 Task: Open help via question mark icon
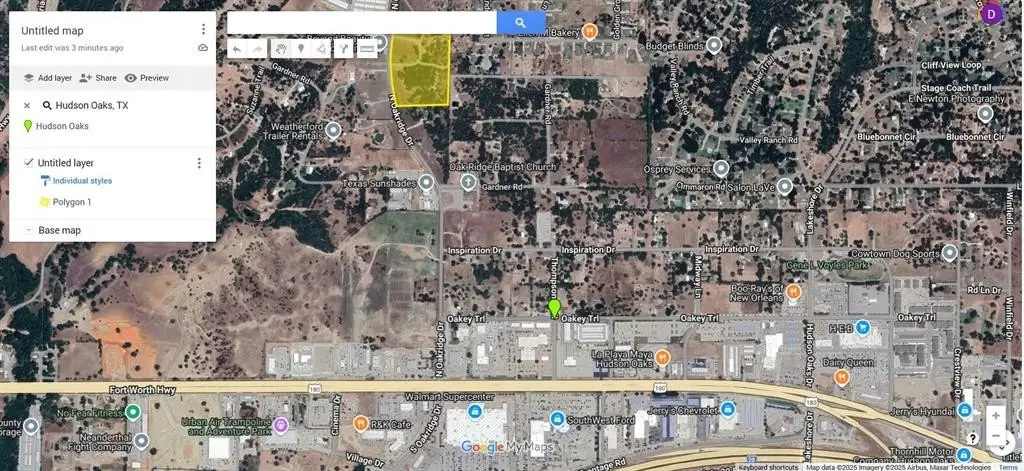tap(972, 439)
